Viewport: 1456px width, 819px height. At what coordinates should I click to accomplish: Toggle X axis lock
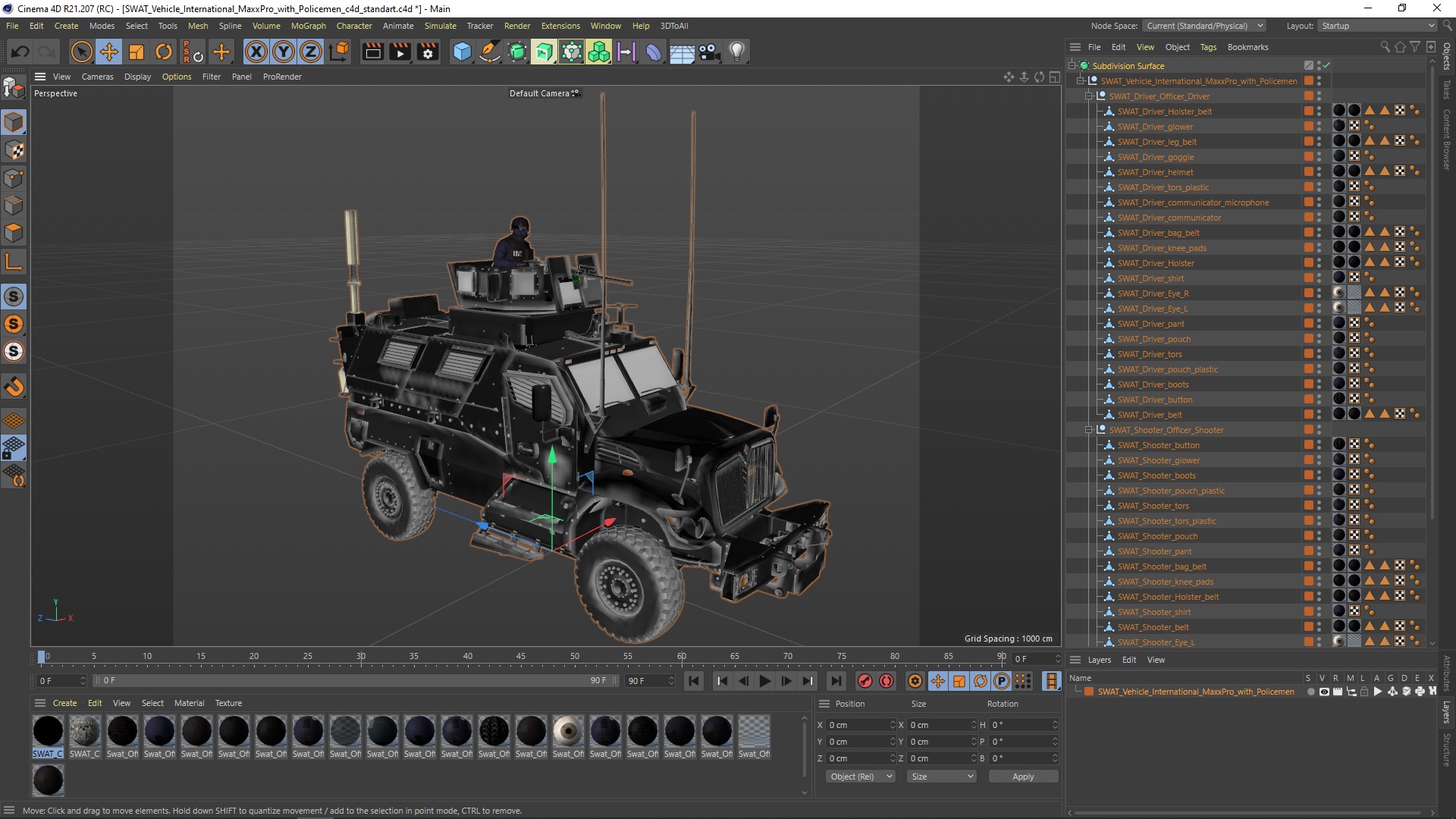256,52
